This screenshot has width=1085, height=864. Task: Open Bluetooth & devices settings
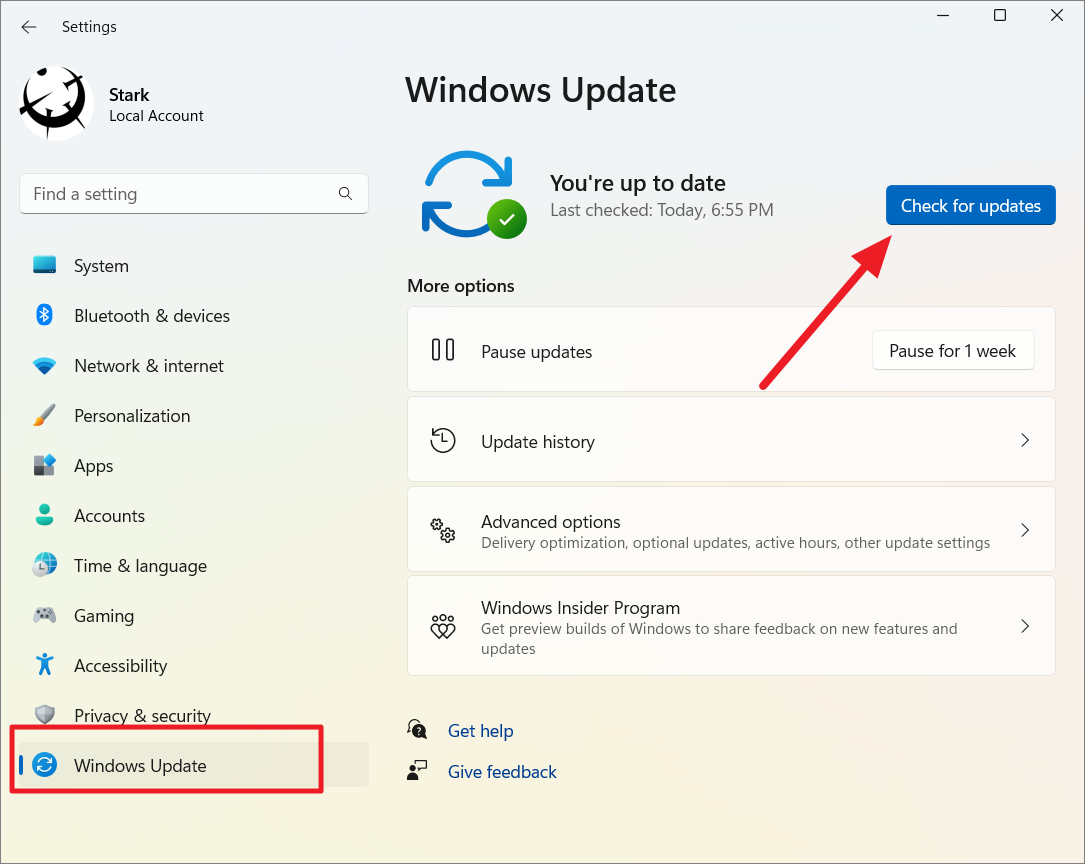pyautogui.click(x=152, y=316)
